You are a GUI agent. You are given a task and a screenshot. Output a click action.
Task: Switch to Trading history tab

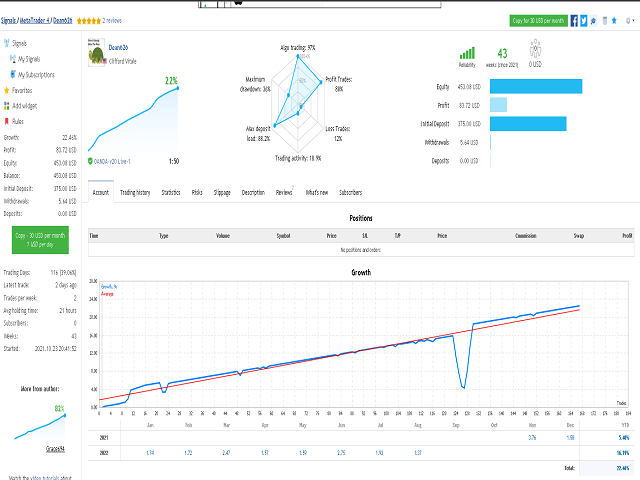135,192
